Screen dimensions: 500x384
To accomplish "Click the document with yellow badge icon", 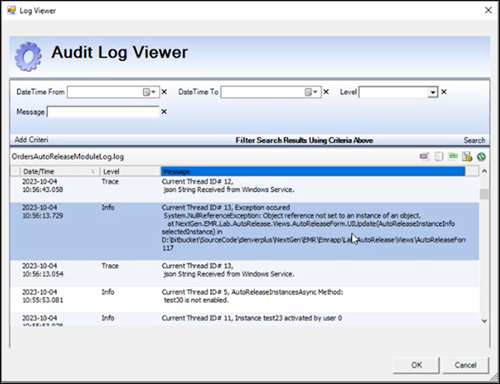I will (467, 156).
